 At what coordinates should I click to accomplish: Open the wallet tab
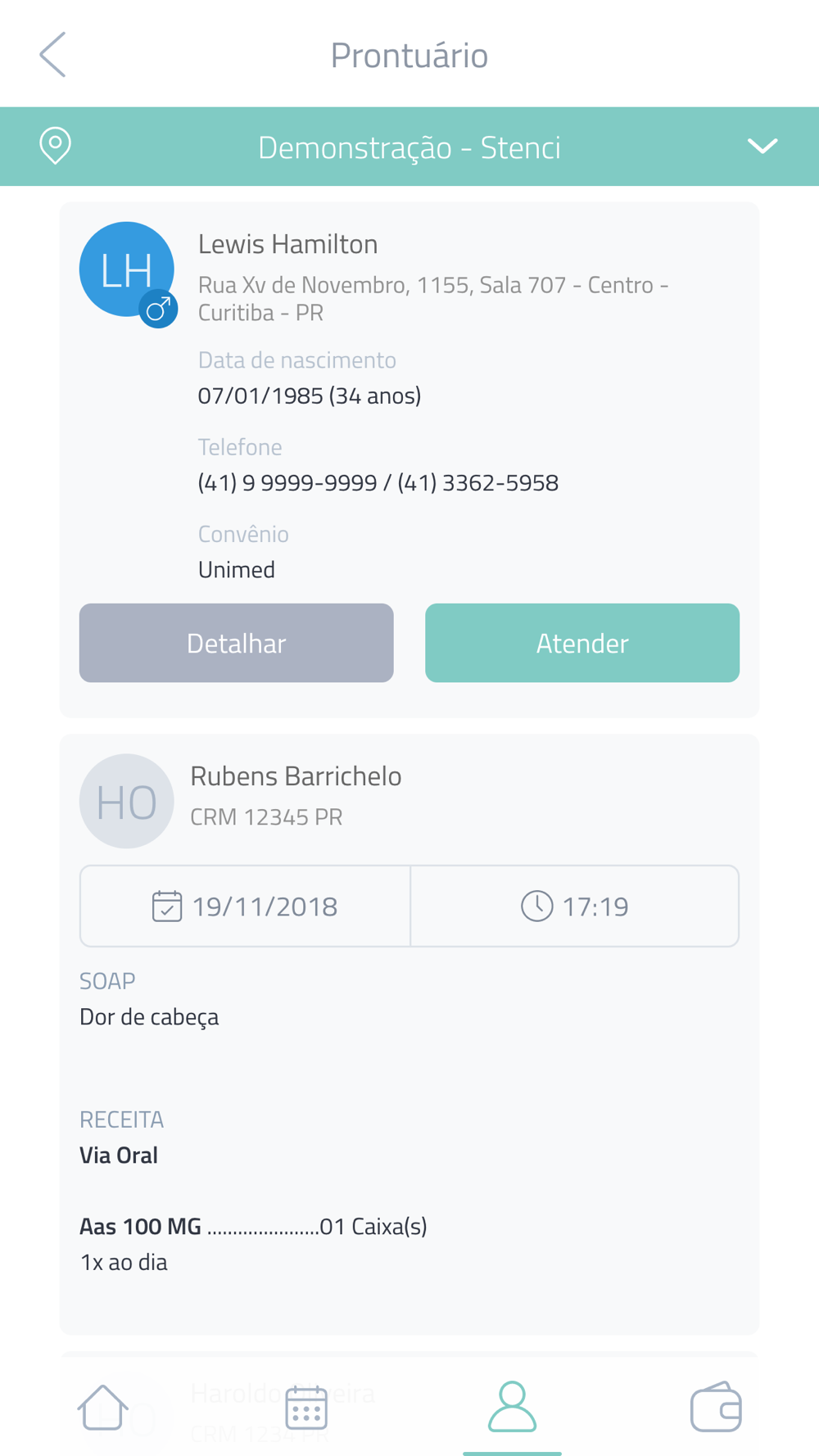pos(716,1407)
